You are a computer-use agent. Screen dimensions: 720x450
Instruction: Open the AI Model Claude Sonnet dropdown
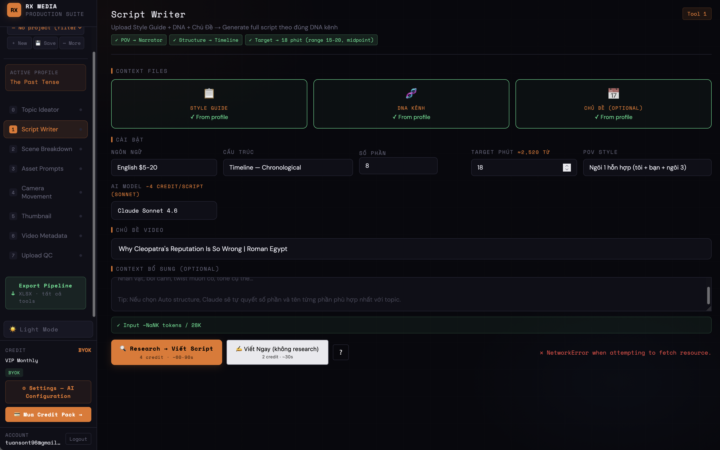164,211
